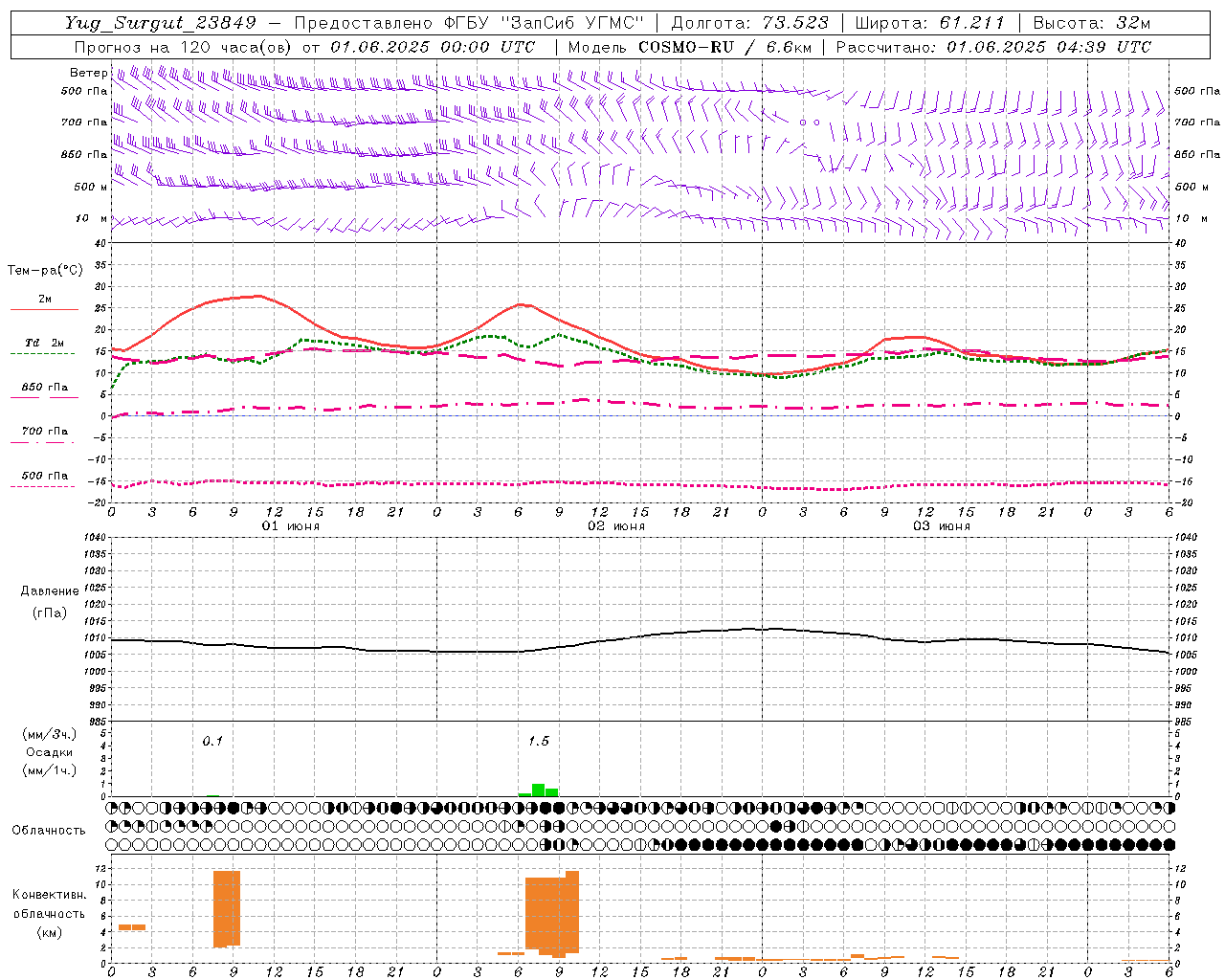Click the 1.5 precipitation amount value
The image size is (1225, 980).
click(539, 741)
